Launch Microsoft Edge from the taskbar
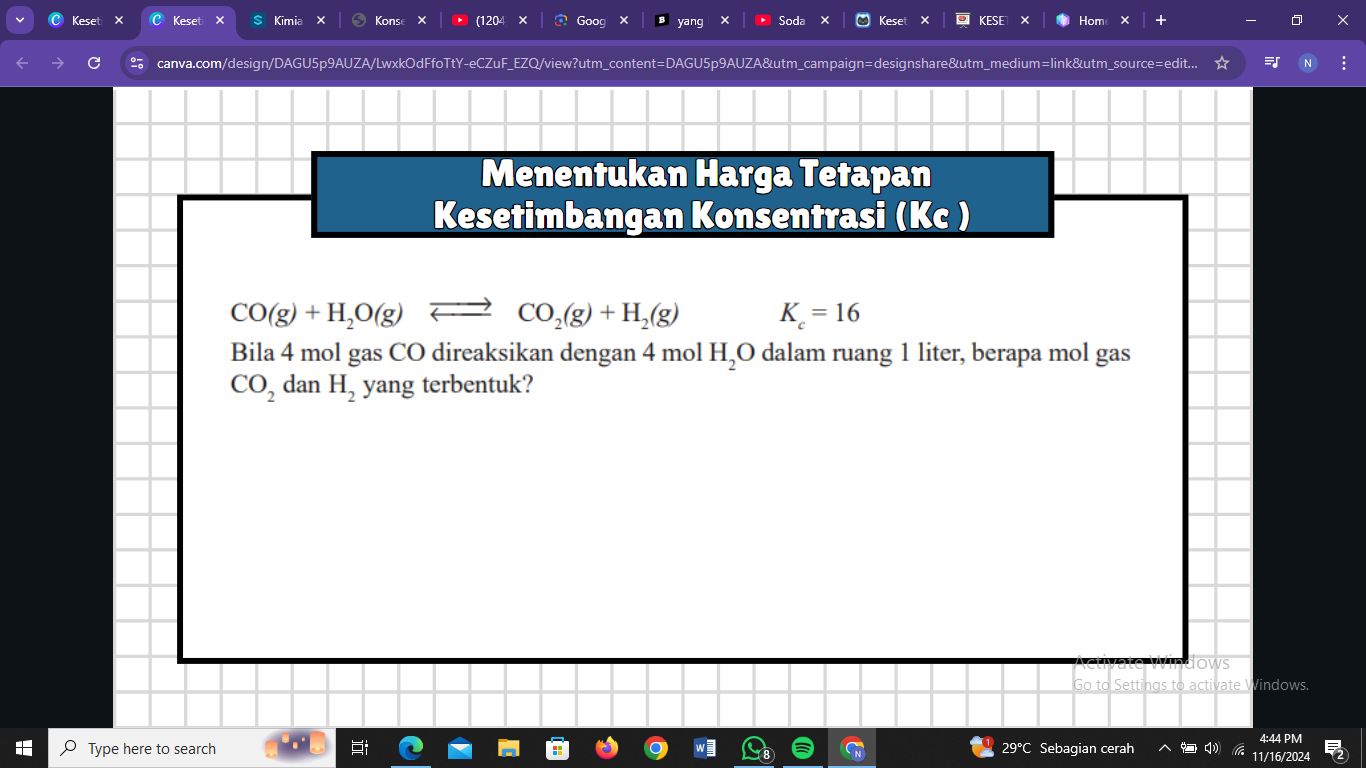Viewport: 1366px width, 768px height. pos(410,748)
